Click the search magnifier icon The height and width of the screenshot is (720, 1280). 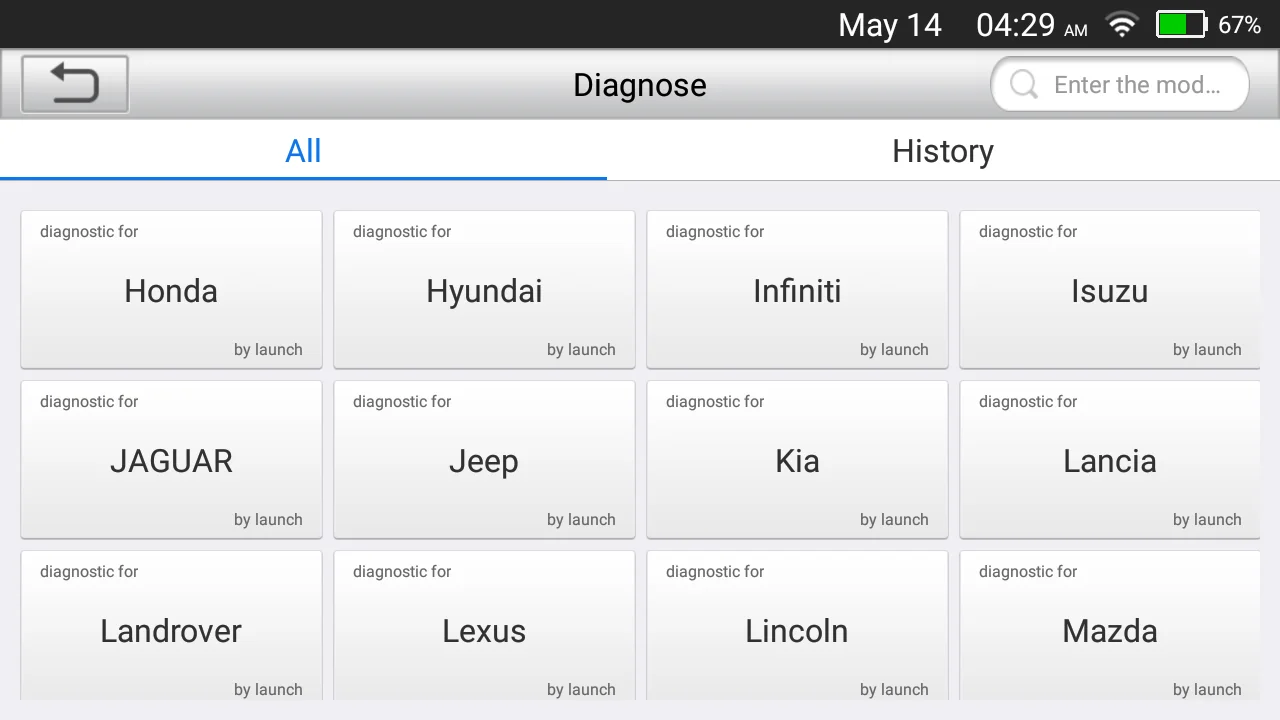coord(1024,85)
